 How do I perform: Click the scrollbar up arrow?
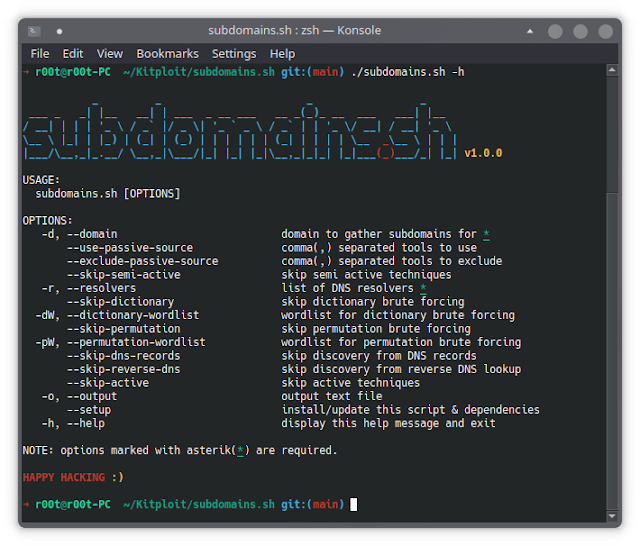pos(612,70)
